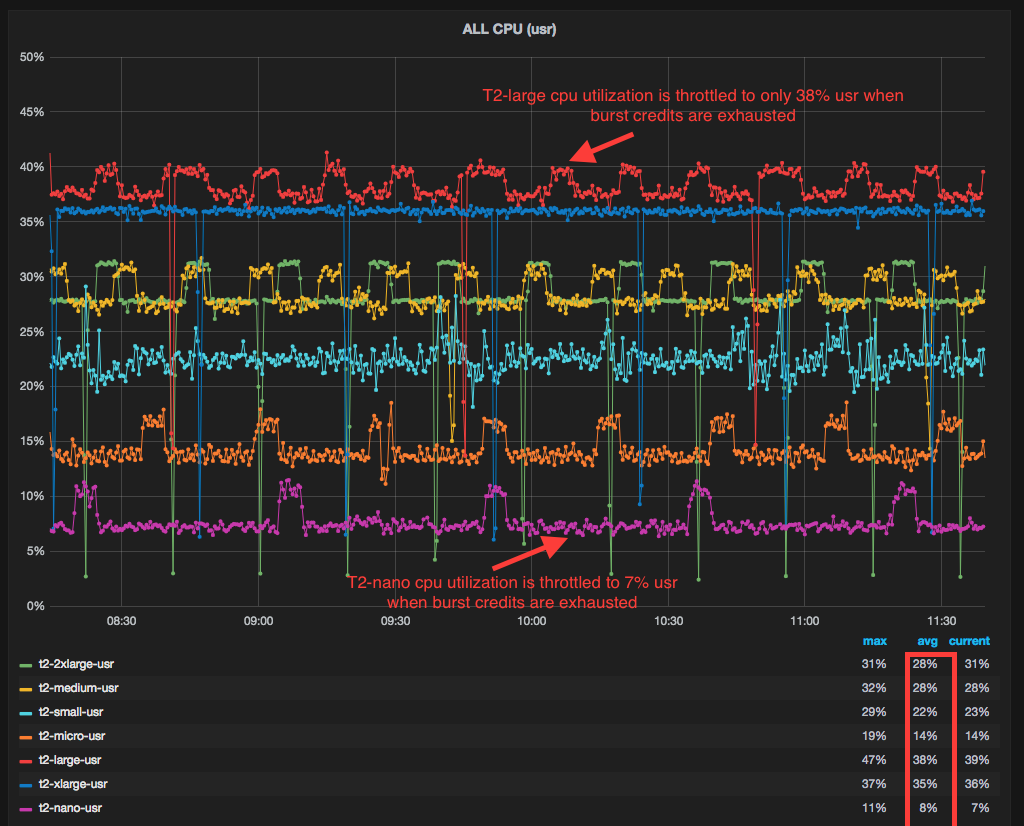Image resolution: width=1024 pixels, height=826 pixels.
Task: Click the 10:00 time axis label
Action: tap(531, 621)
